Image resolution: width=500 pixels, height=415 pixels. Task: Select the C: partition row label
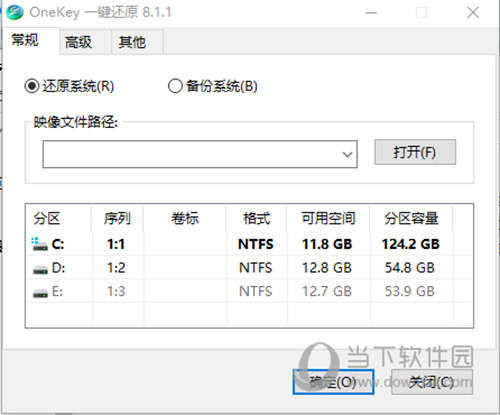click(58, 244)
